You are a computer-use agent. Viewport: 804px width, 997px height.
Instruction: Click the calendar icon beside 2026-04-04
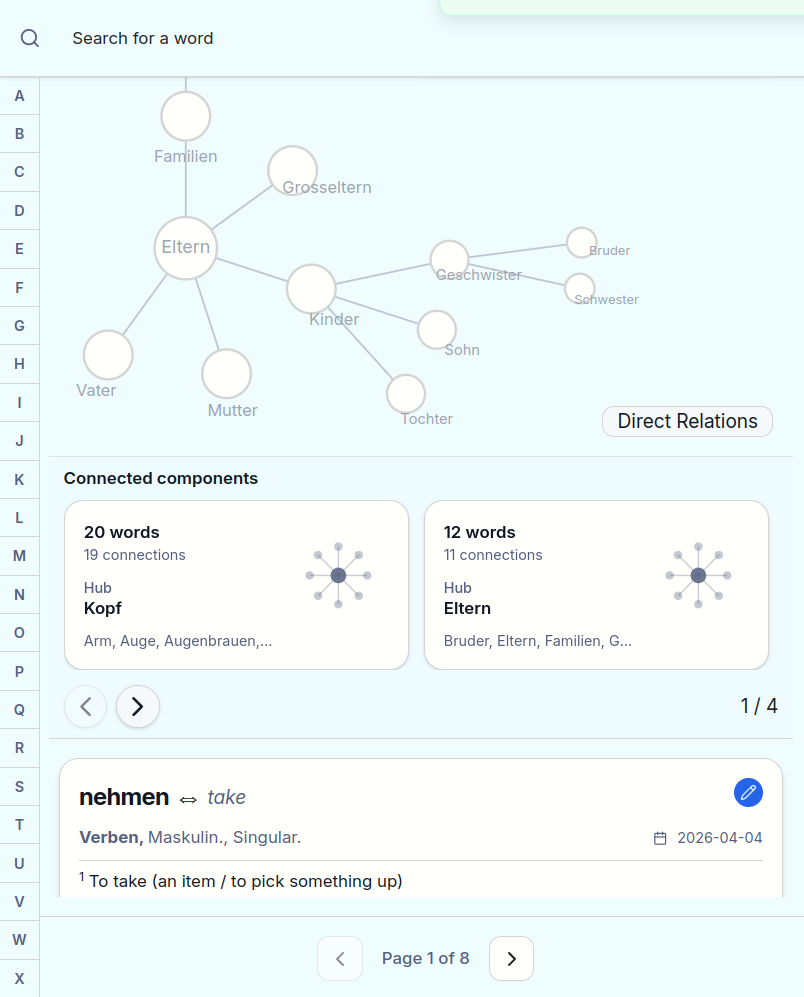[660, 838]
